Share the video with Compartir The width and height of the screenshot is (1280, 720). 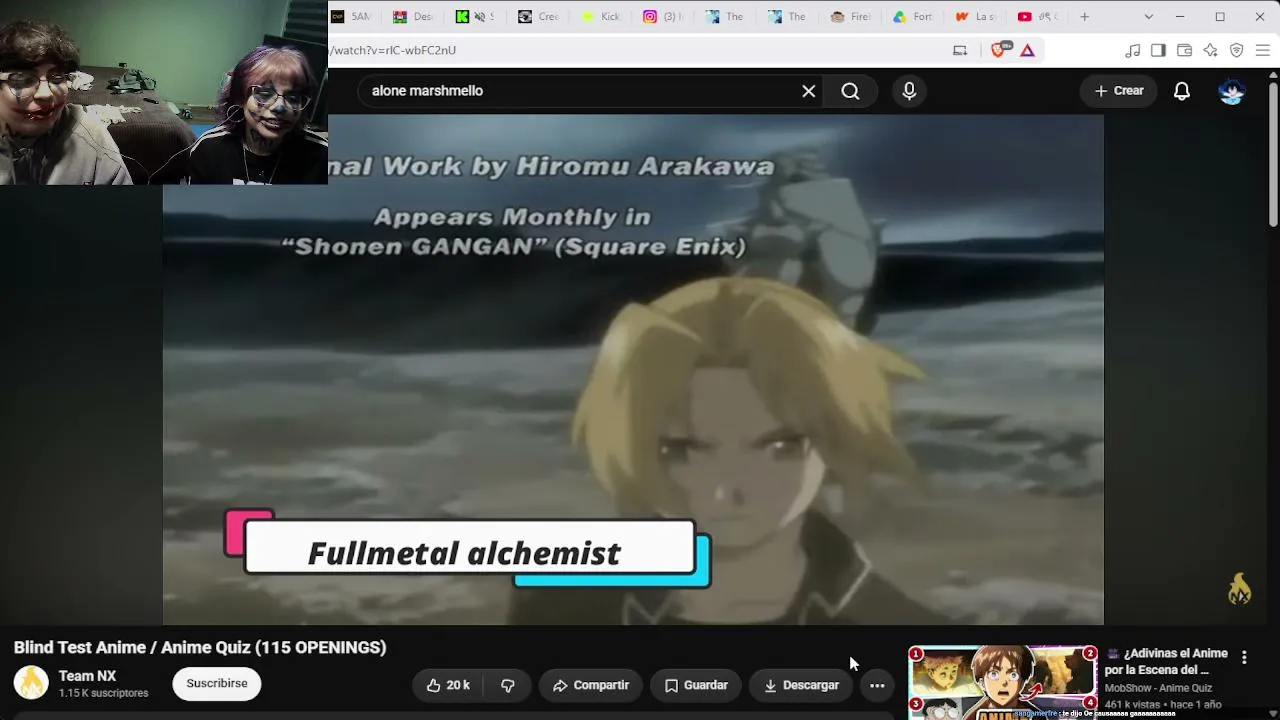click(x=591, y=685)
